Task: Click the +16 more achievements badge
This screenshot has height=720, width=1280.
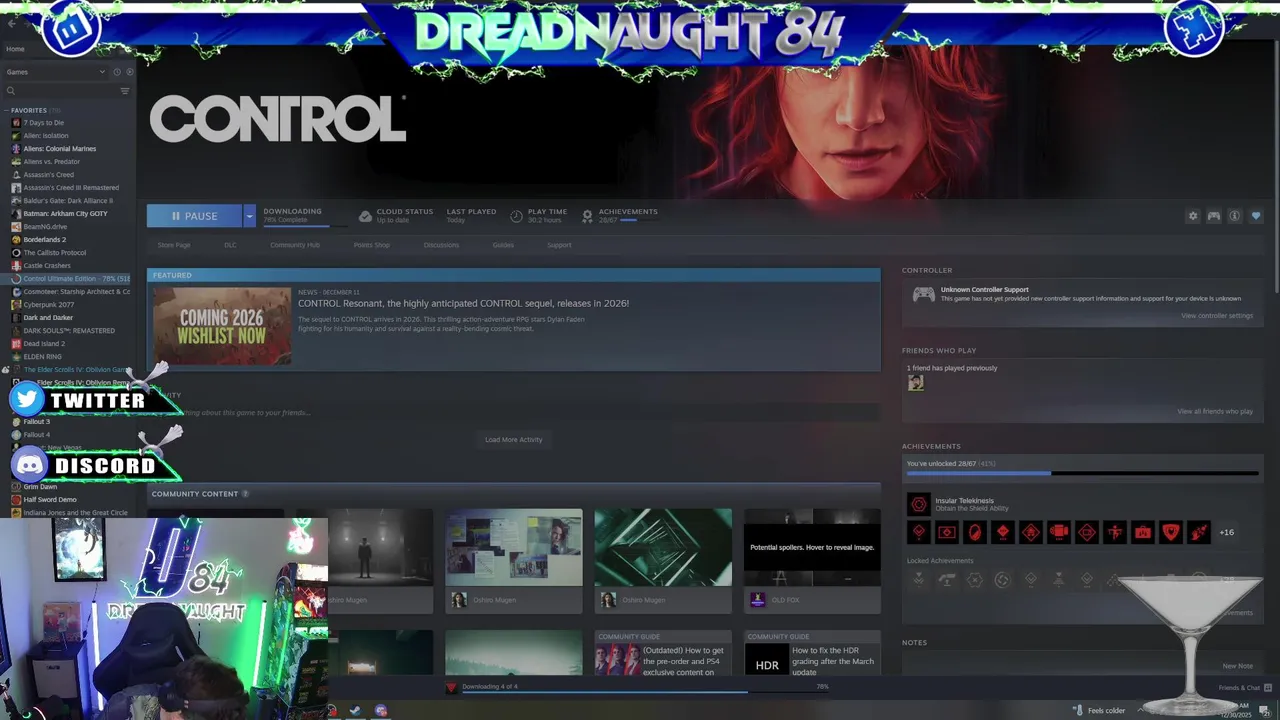Action: coord(1226,532)
